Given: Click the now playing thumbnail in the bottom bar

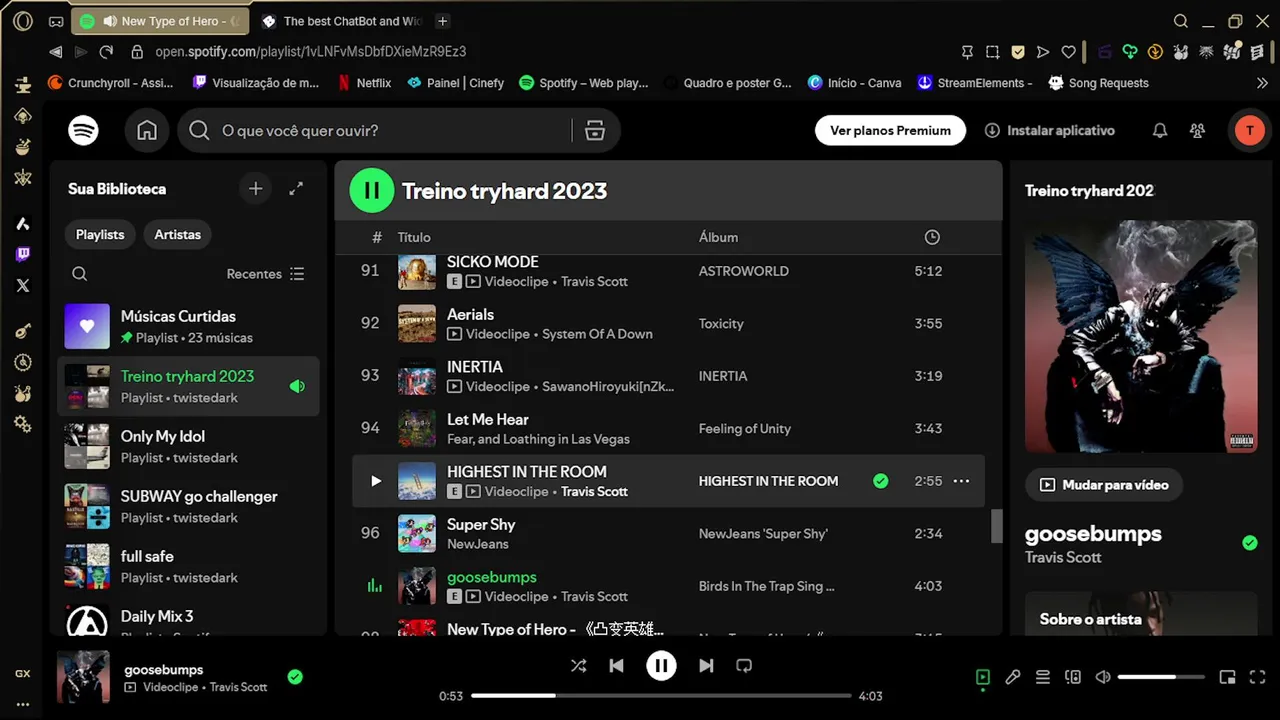Looking at the screenshot, I should [x=83, y=677].
